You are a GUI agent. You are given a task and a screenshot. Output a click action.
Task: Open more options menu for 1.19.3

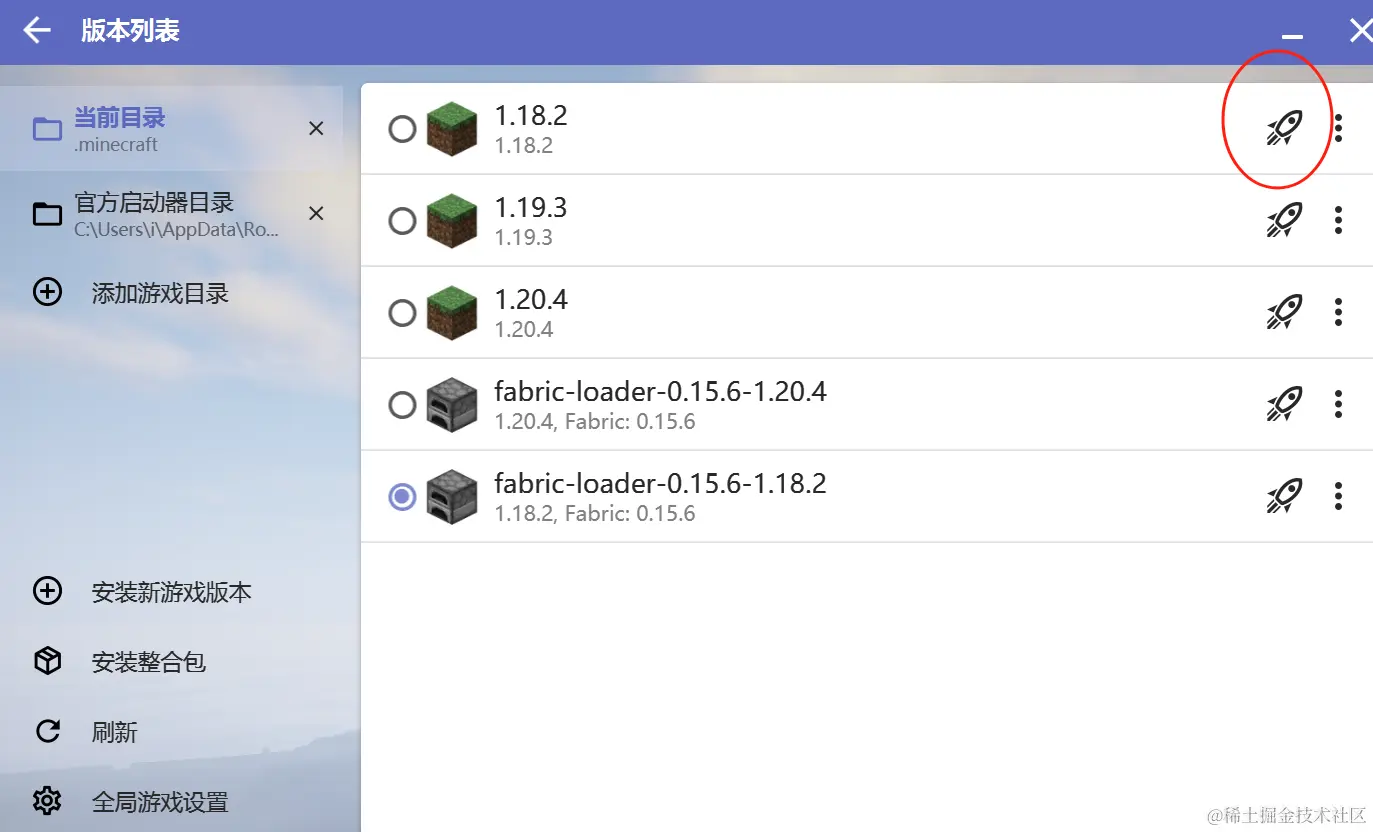(x=1338, y=220)
